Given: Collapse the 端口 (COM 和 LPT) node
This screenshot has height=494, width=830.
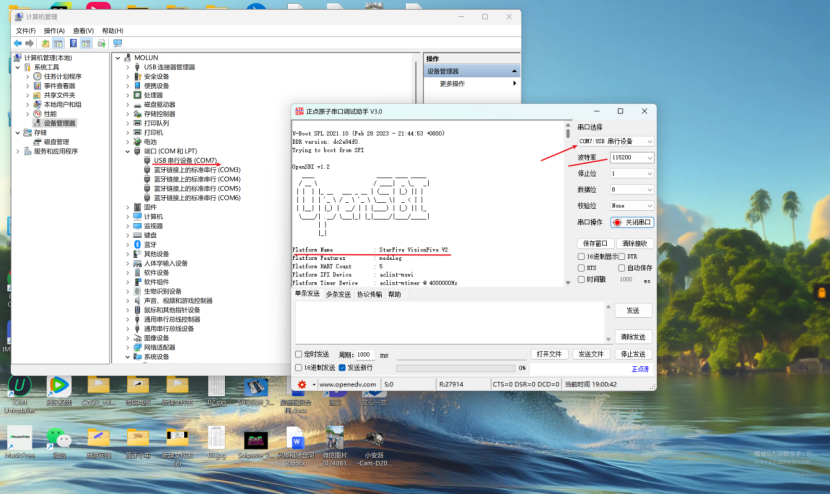Looking at the screenshot, I should coord(128,151).
